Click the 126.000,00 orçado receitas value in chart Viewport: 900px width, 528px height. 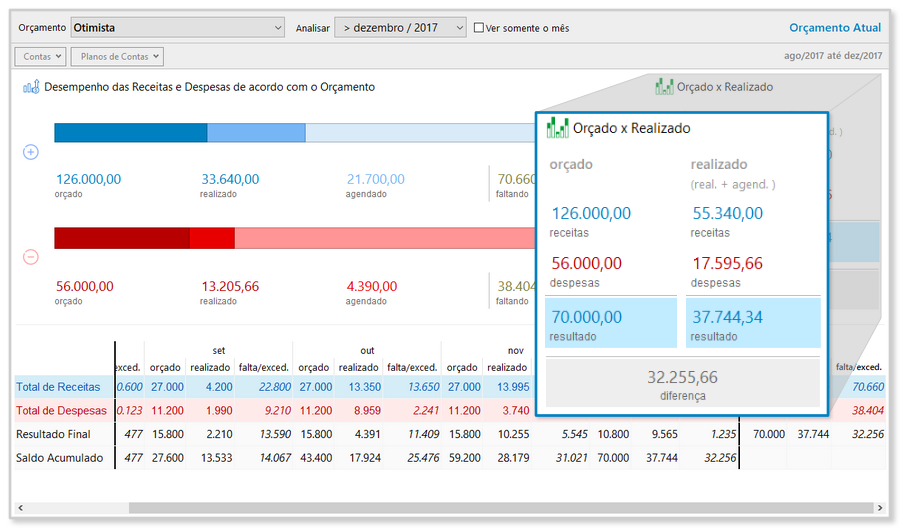(x=88, y=179)
